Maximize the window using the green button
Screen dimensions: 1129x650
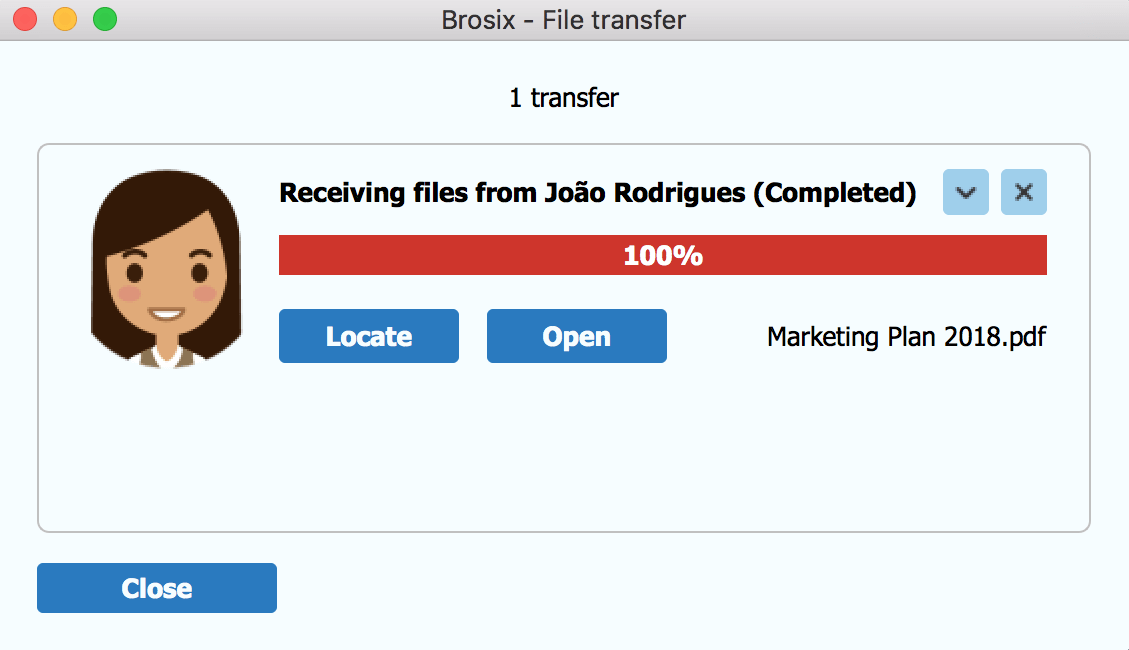point(105,19)
